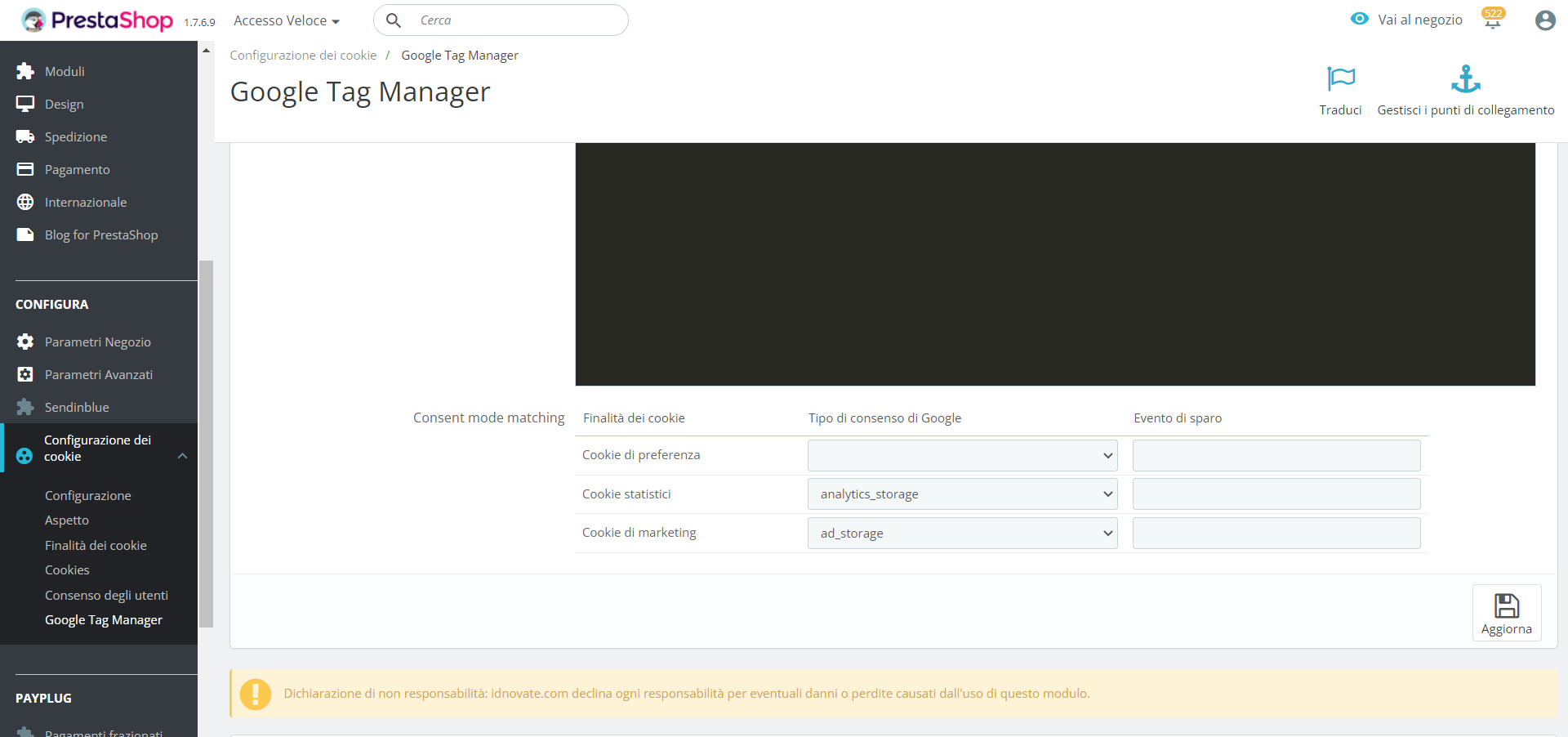Image resolution: width=1568 pixels, height=737 pixels.
Task: Click Evento di sparo field for Cookie statistici
Action: tap(1276, 494)
